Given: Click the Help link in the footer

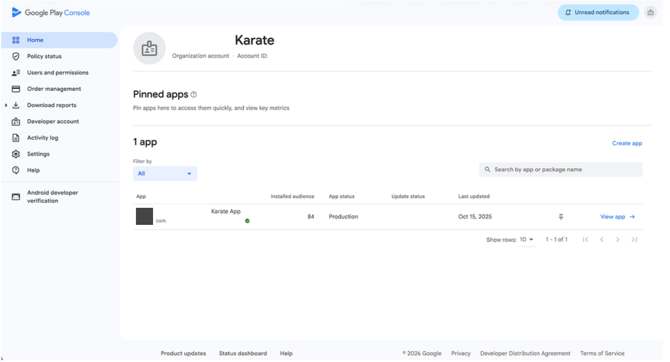Looking at the screenshot, I should click(x=286, y=353).
